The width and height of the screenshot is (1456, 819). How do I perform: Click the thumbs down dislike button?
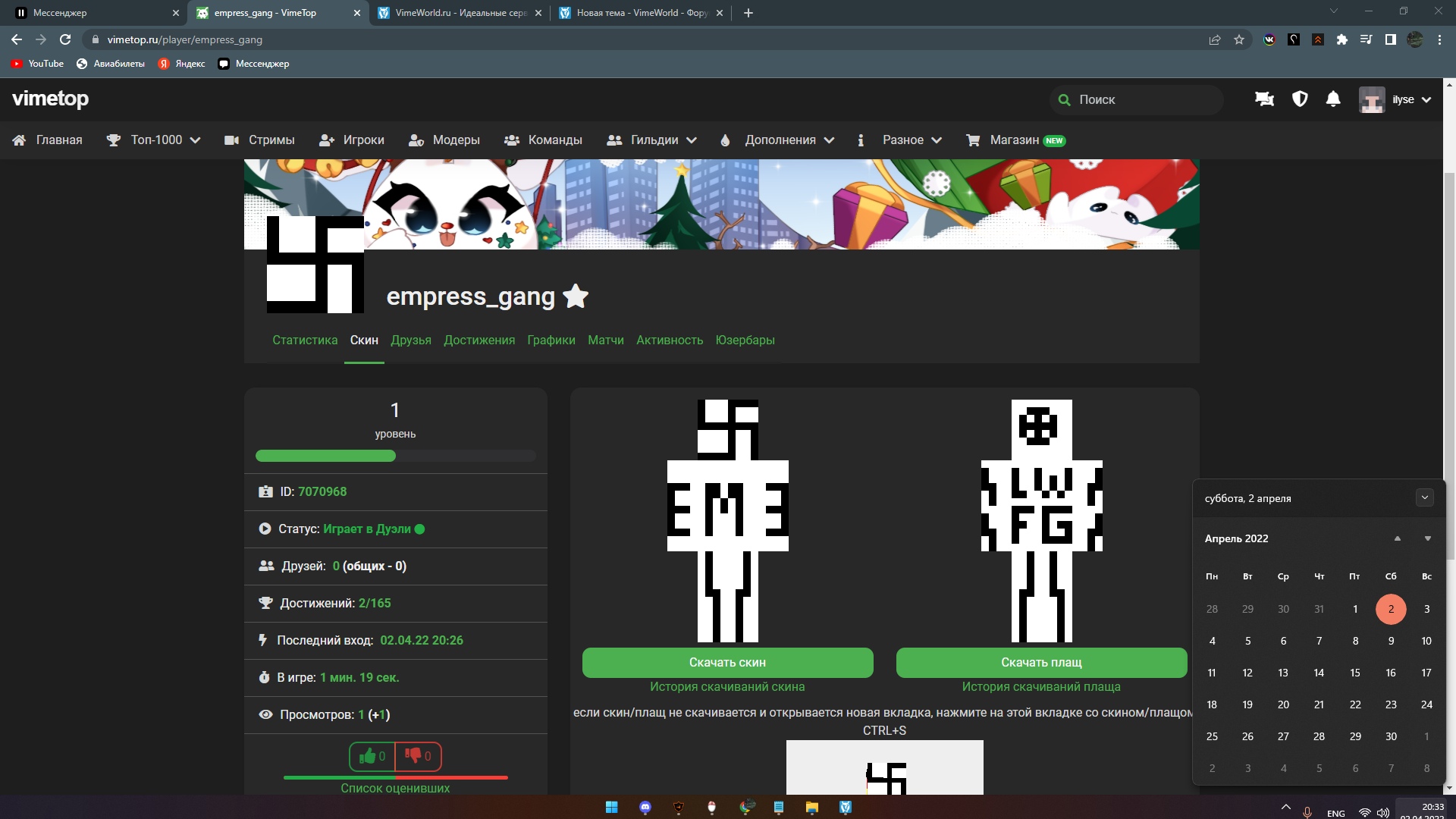(x=418, y=756)
